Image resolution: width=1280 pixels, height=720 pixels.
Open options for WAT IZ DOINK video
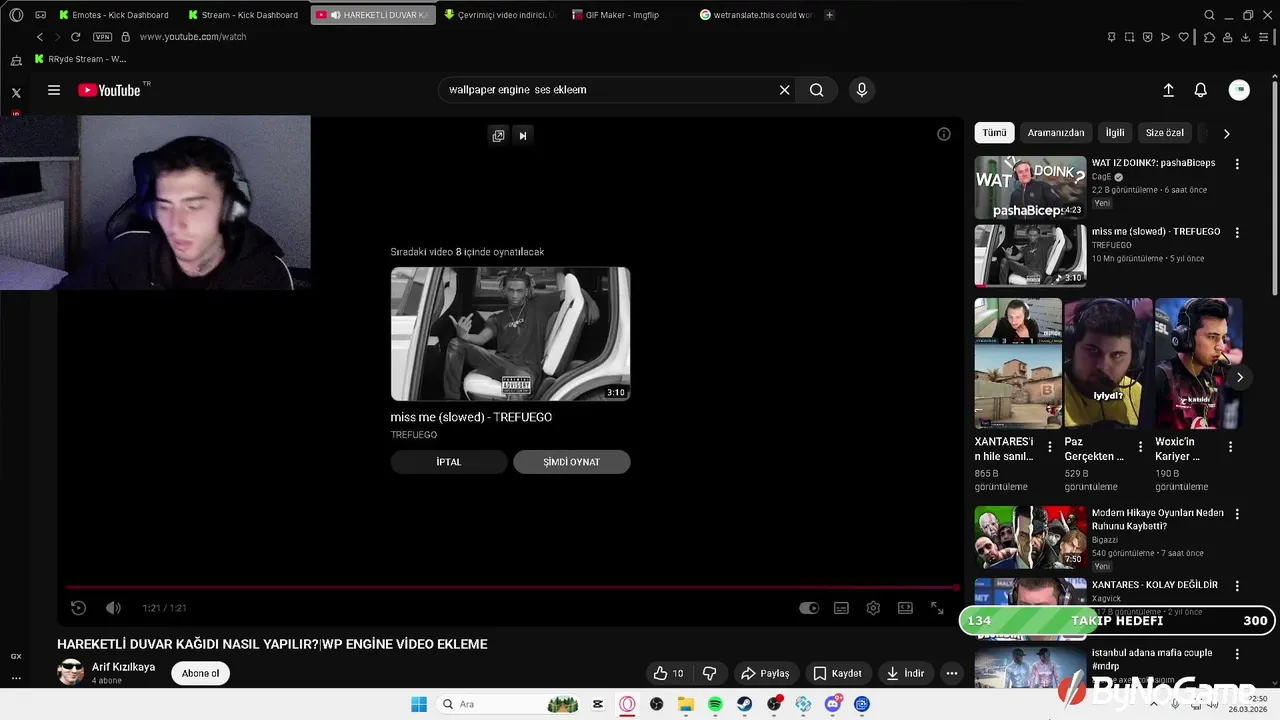(1237, 164)
